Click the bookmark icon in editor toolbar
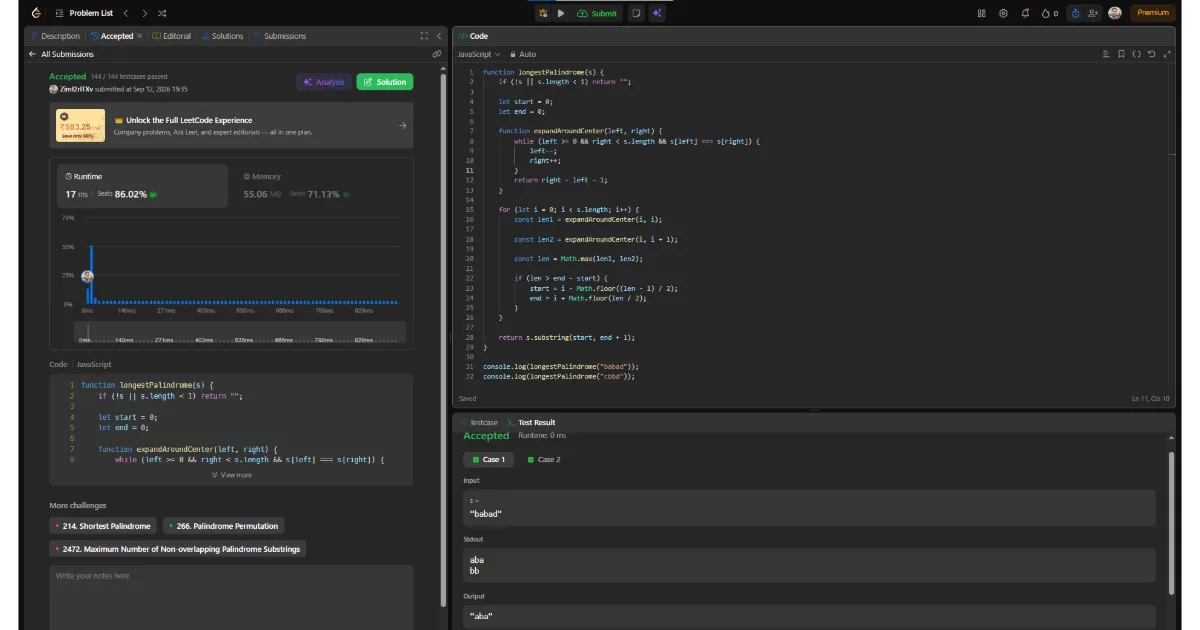The height and width of the screenshot is (630, 1200). pos(1121,54)
